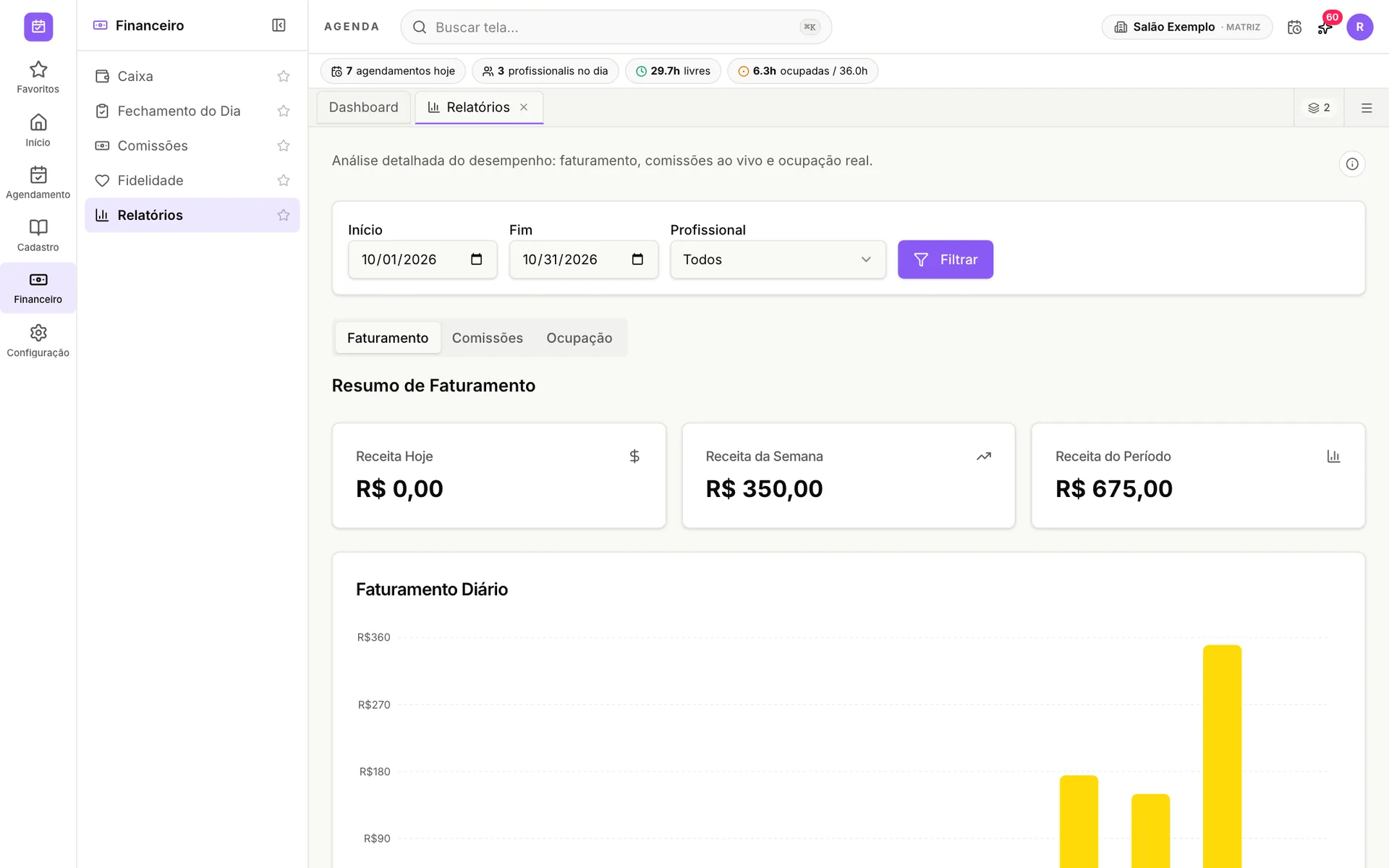Switch to the Dashboard tab
Viewport: 1389px width, 868px height.
point(363,107)
